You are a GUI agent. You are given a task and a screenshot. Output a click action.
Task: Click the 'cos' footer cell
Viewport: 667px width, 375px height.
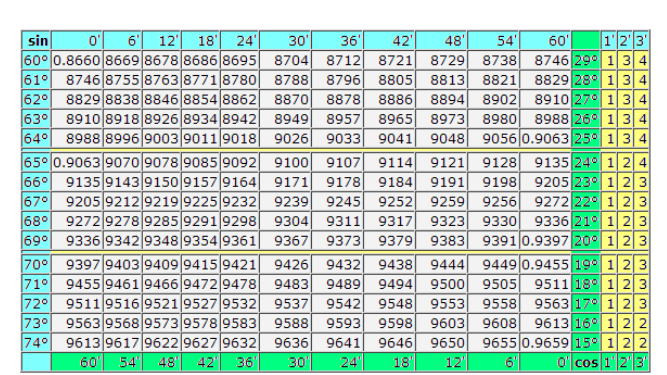pos(586,362)
